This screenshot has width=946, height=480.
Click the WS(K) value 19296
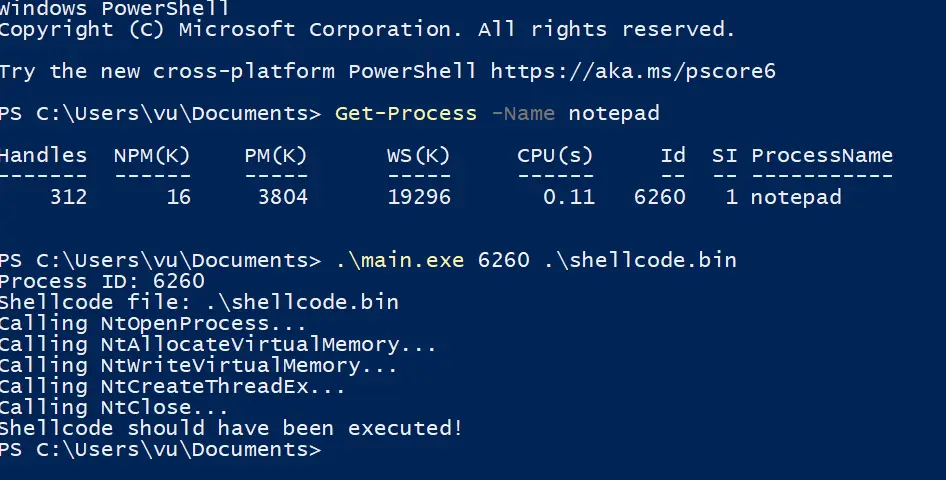click(x=419, y=197)
